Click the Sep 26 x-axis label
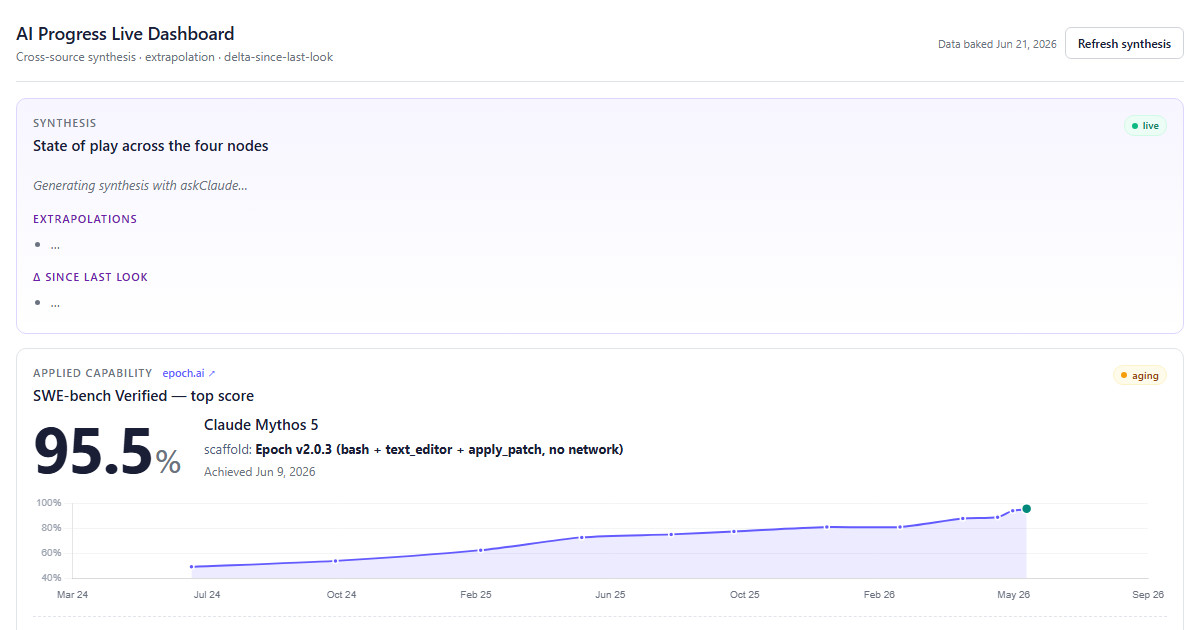The width and height of the screenshot is (1200, 630). click(1148, 595)
